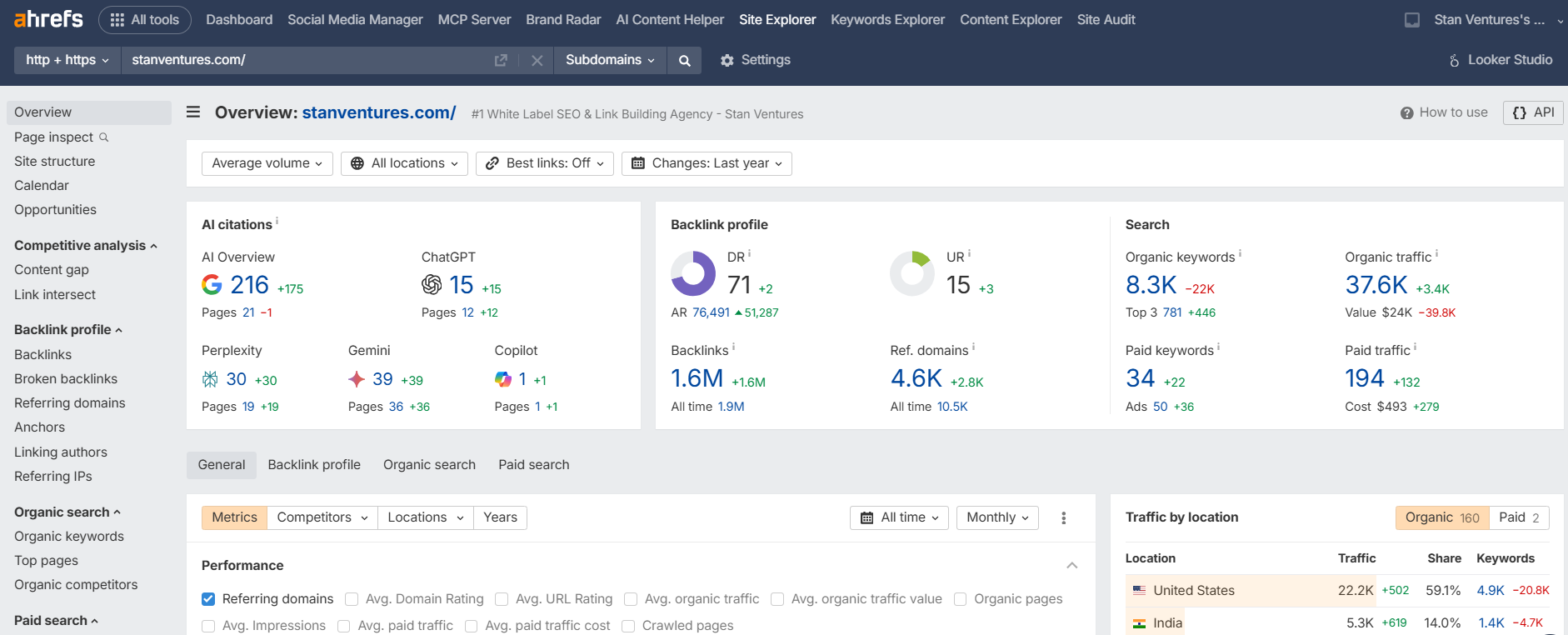
Task: Switch to the Organic search tab
Action: tap(429, 465)
